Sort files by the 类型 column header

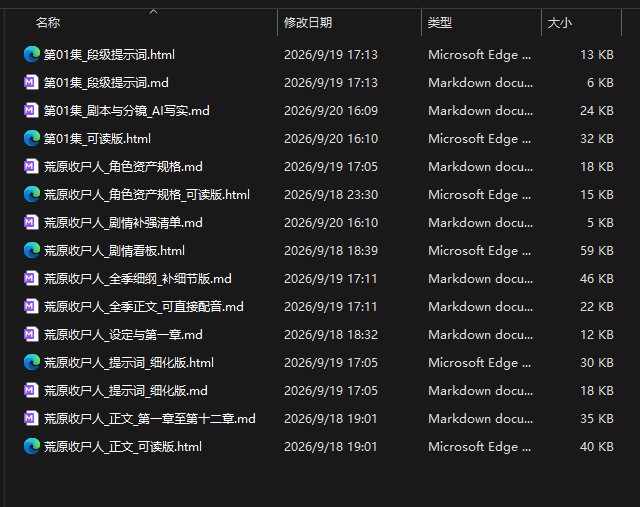pos(440,22)
